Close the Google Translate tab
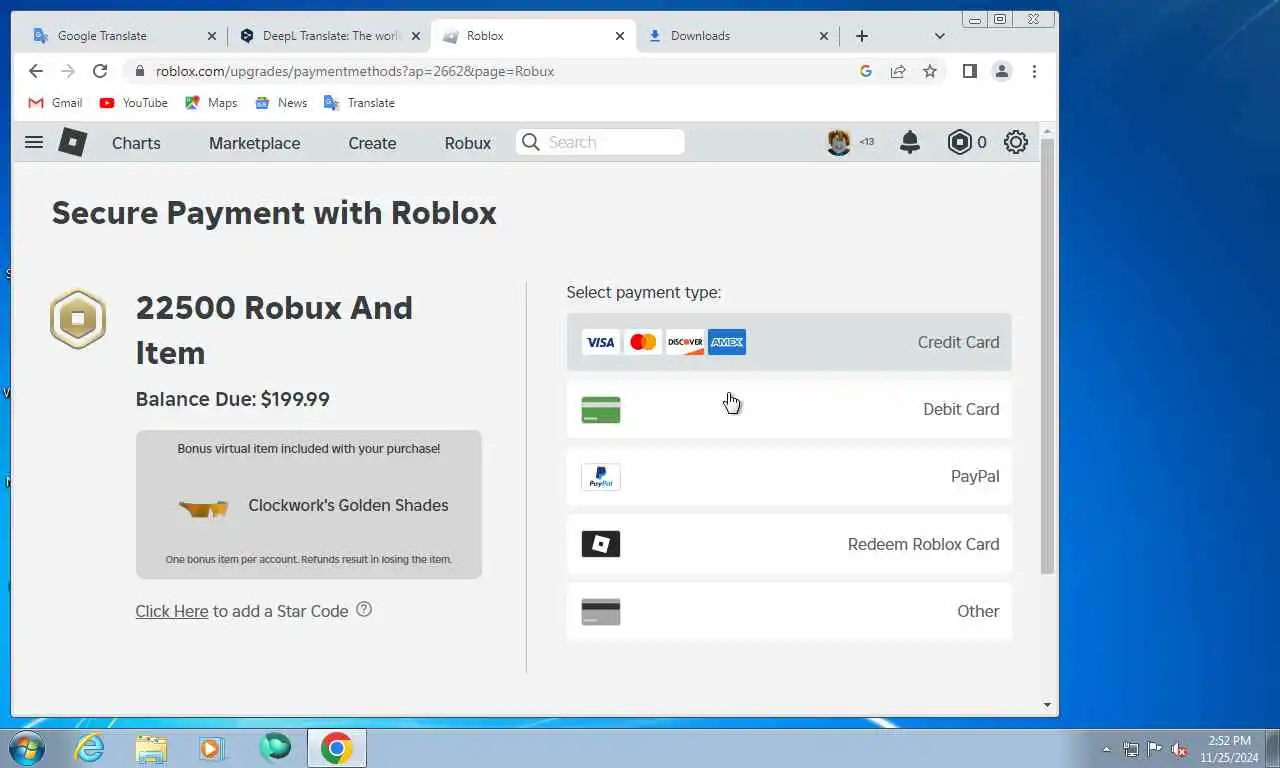The height and width of the screenshot is (768, 1280). pos(211,36)
